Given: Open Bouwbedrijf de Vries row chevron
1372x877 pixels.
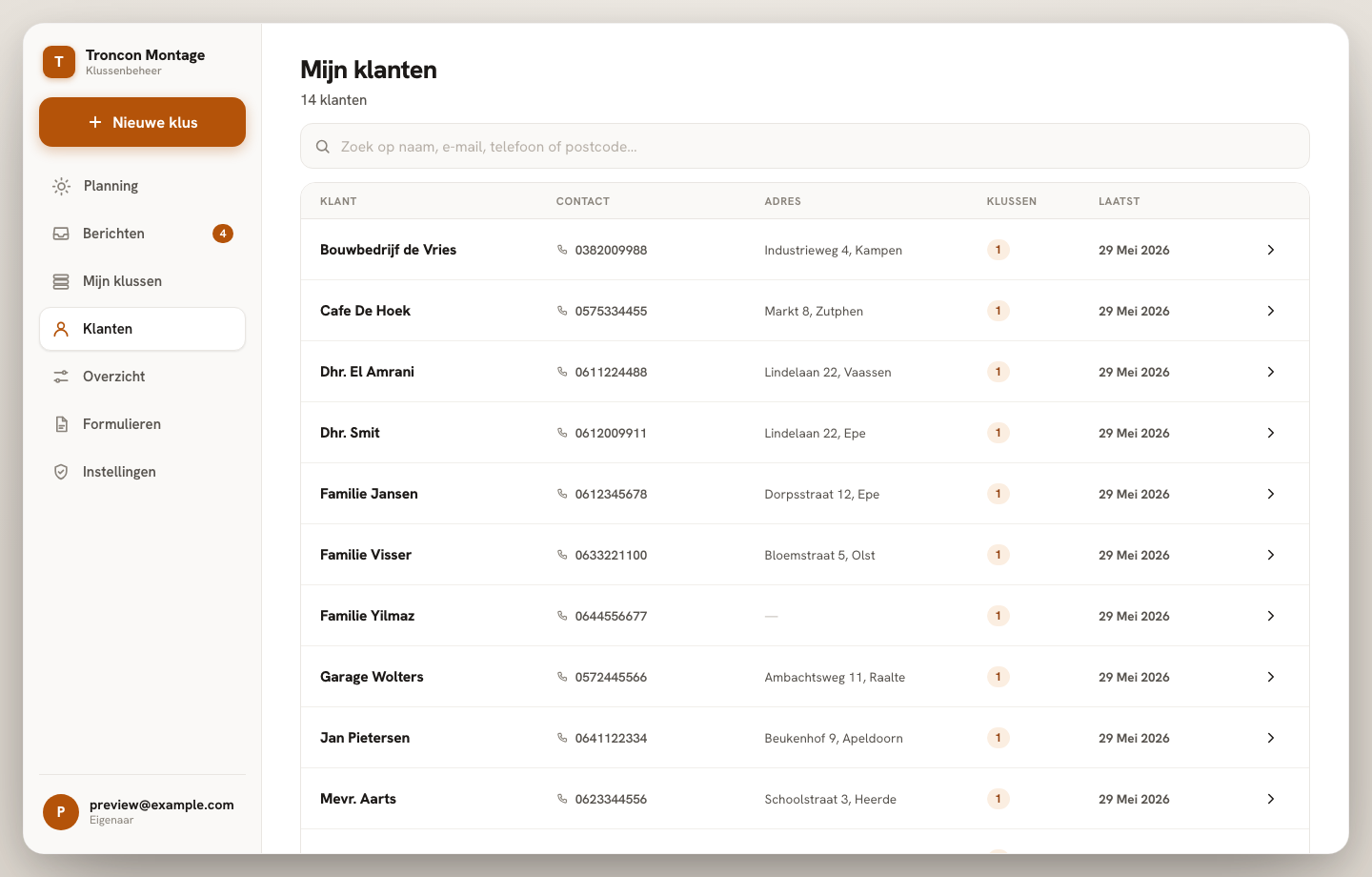Looking at the screenshot, I should tap(1271, 250).
